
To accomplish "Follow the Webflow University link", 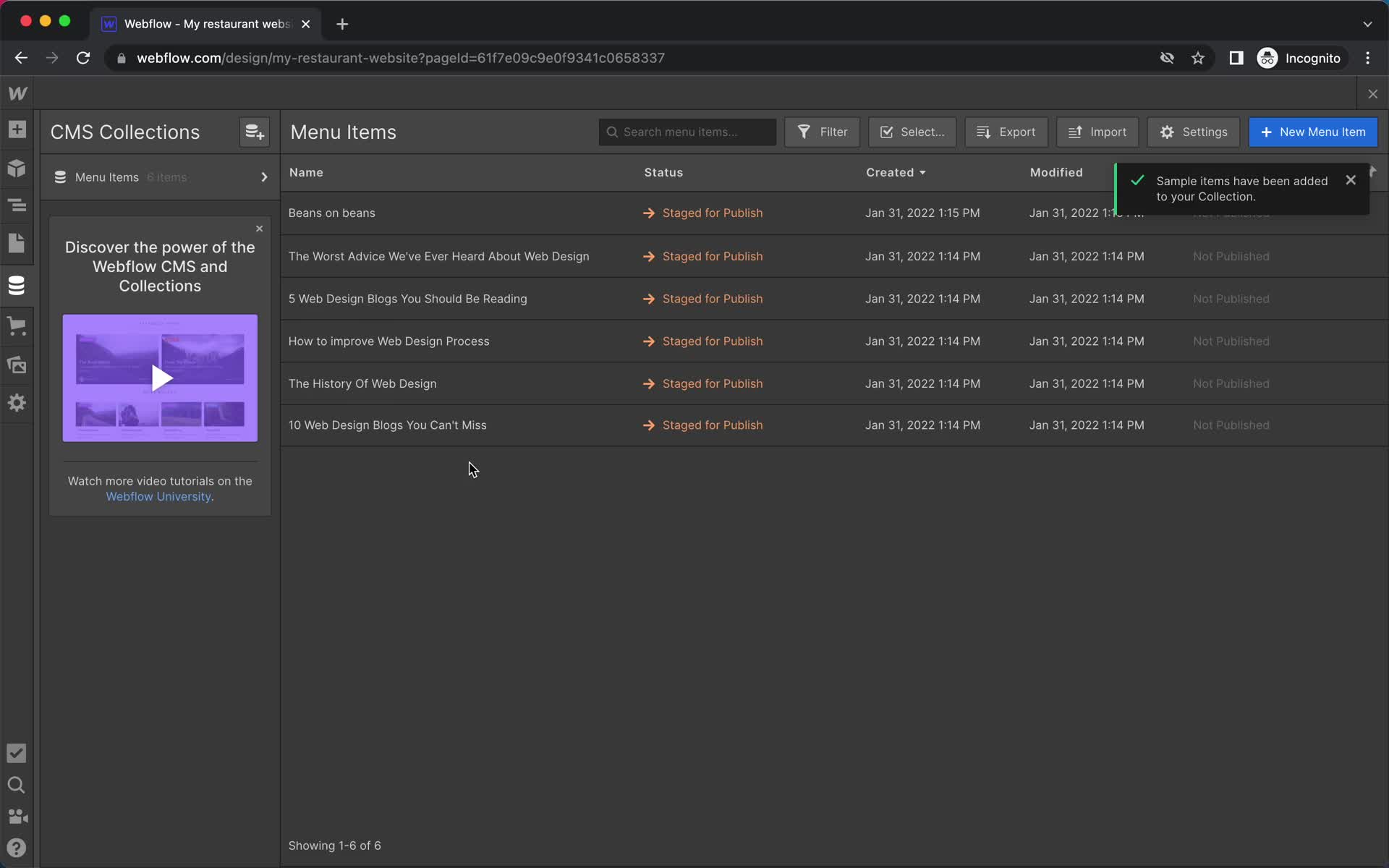I will [x=158, y=496].
